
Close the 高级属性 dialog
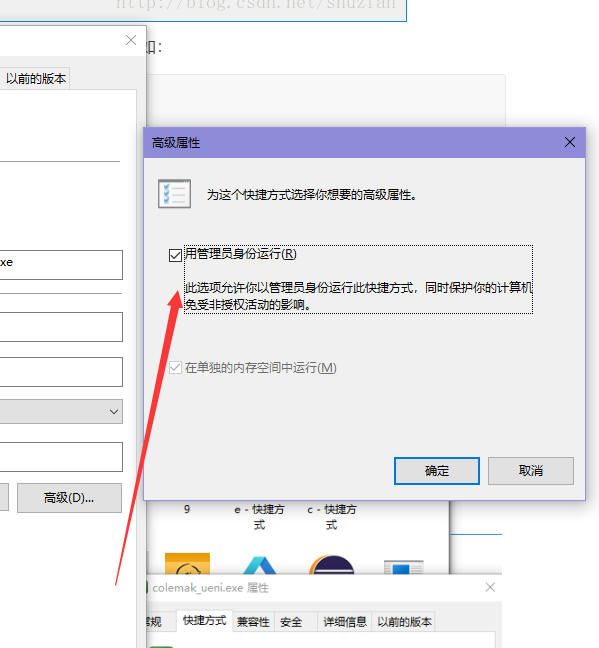click(570, 142)
